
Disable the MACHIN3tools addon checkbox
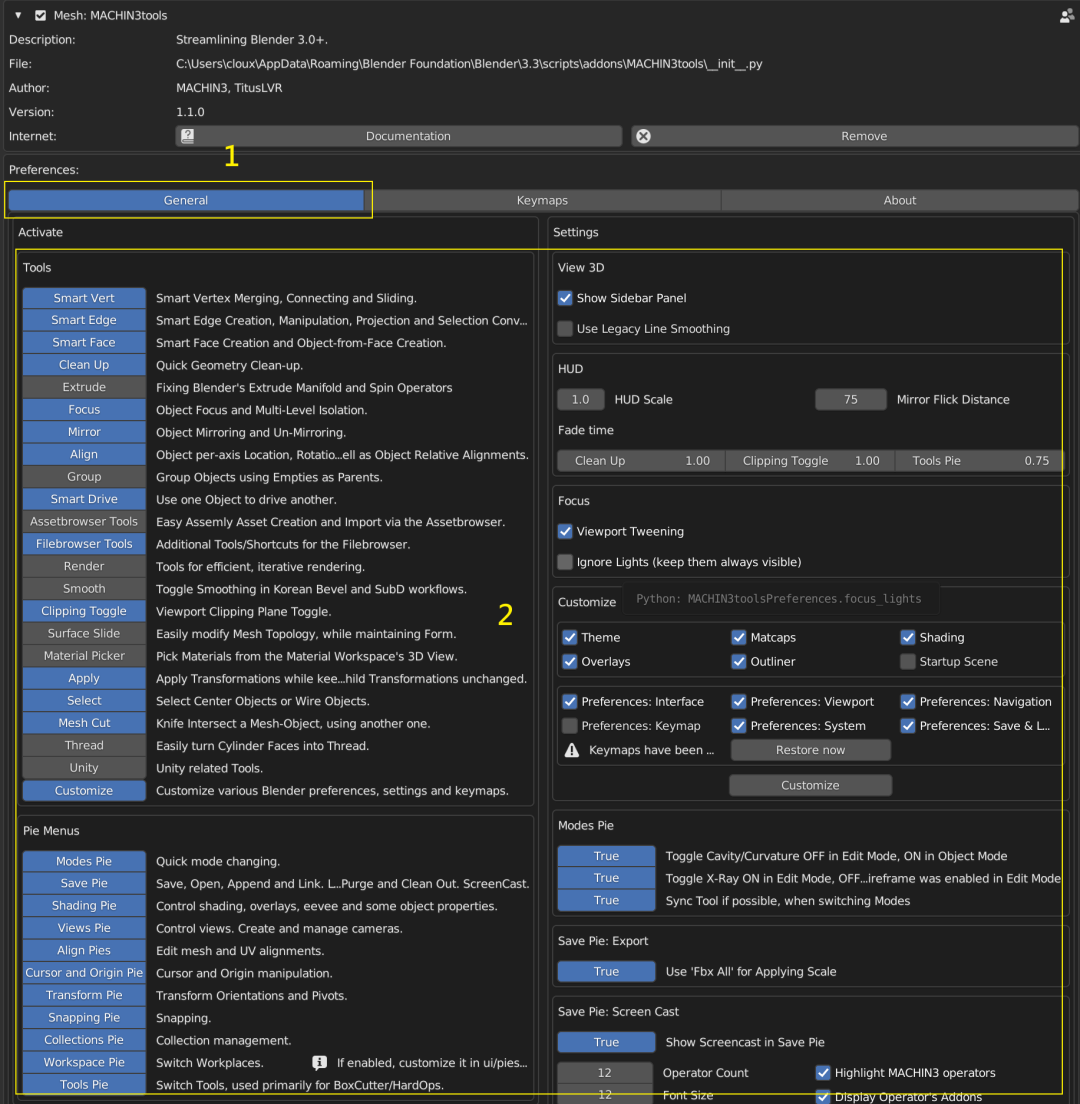[x=41, y=15]
